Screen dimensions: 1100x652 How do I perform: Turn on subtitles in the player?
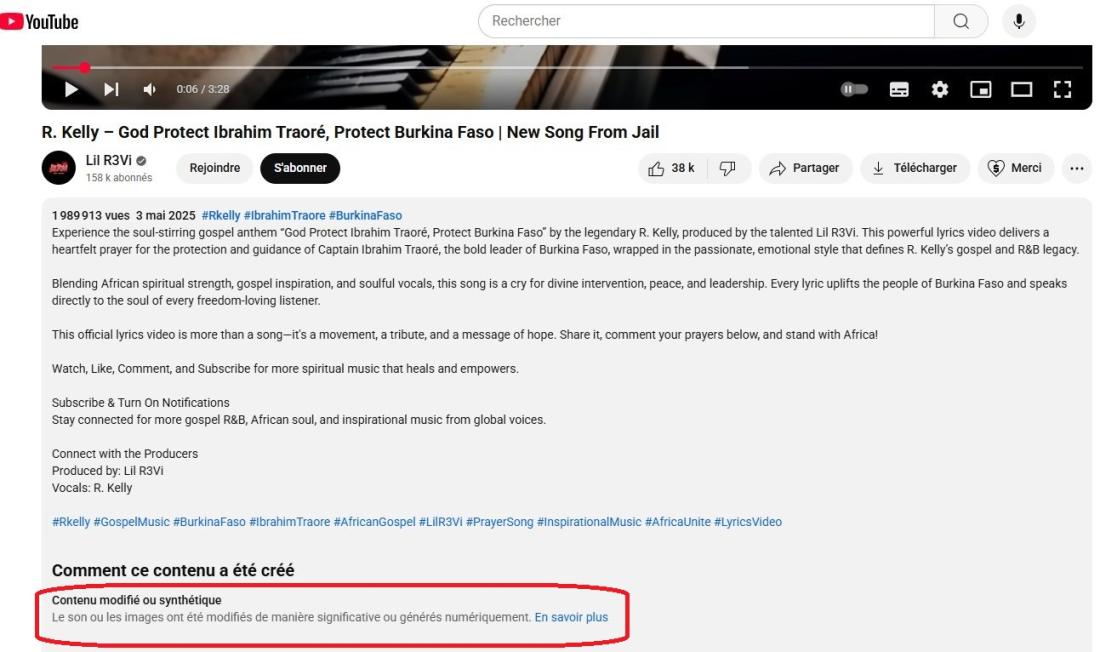pos(899,89)
